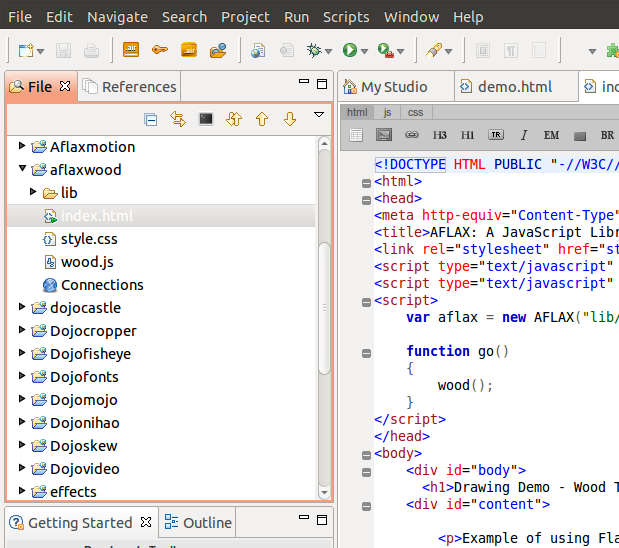Click the insert link chain icon
Image resolution: width=619 pixels, height=548 pixels.
(x=411, y=135)
